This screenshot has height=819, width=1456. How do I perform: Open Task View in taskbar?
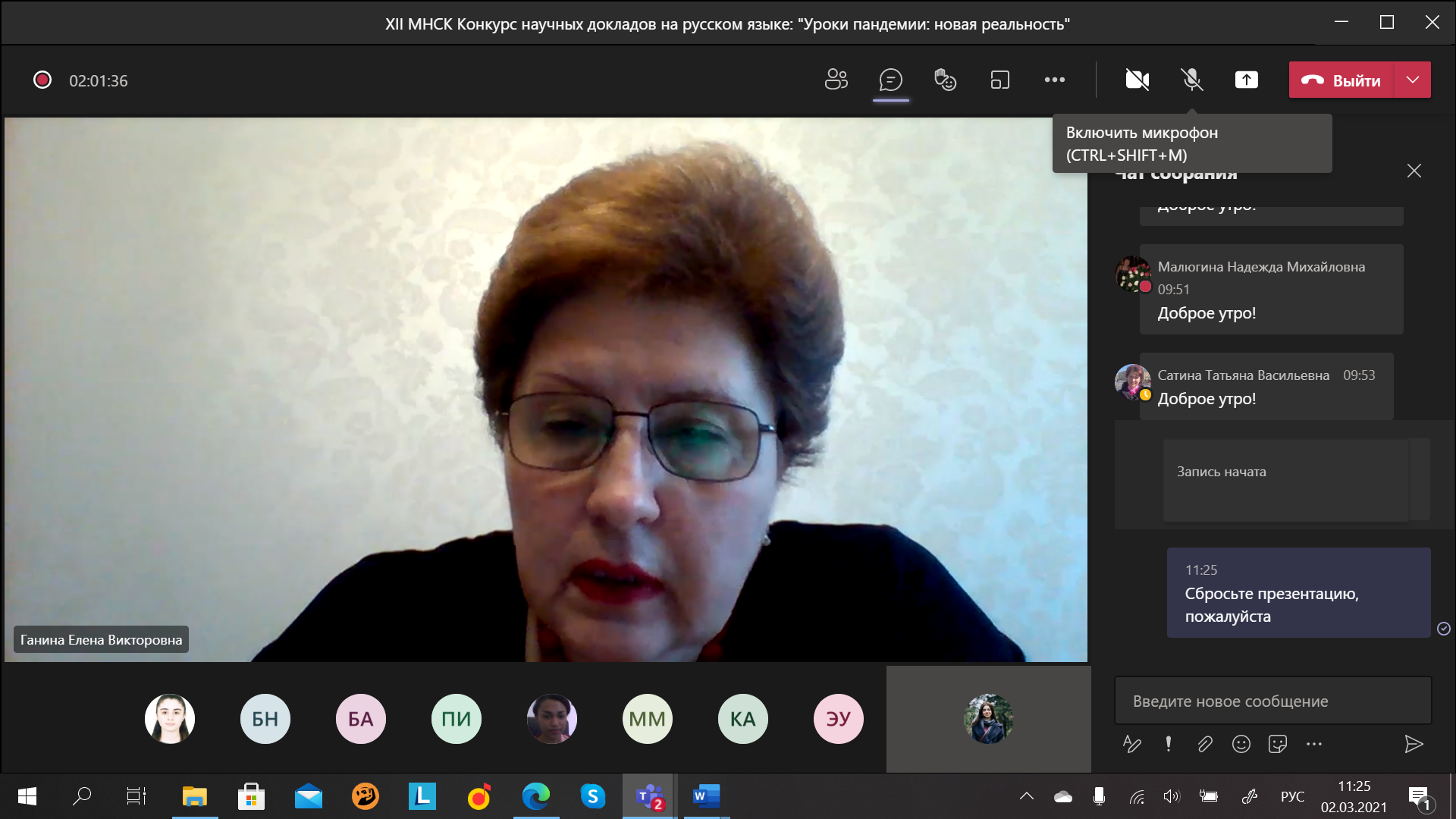(136, 796)
